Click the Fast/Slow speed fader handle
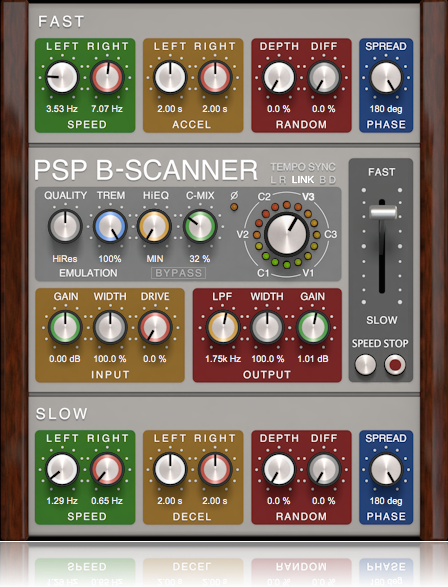Viewport: 448px width, 587px height. 383,212
